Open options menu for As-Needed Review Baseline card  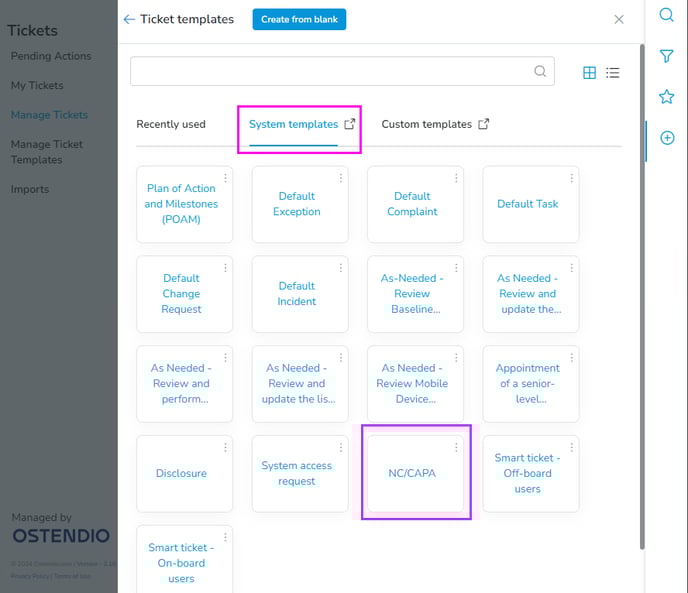coord(456,268)
